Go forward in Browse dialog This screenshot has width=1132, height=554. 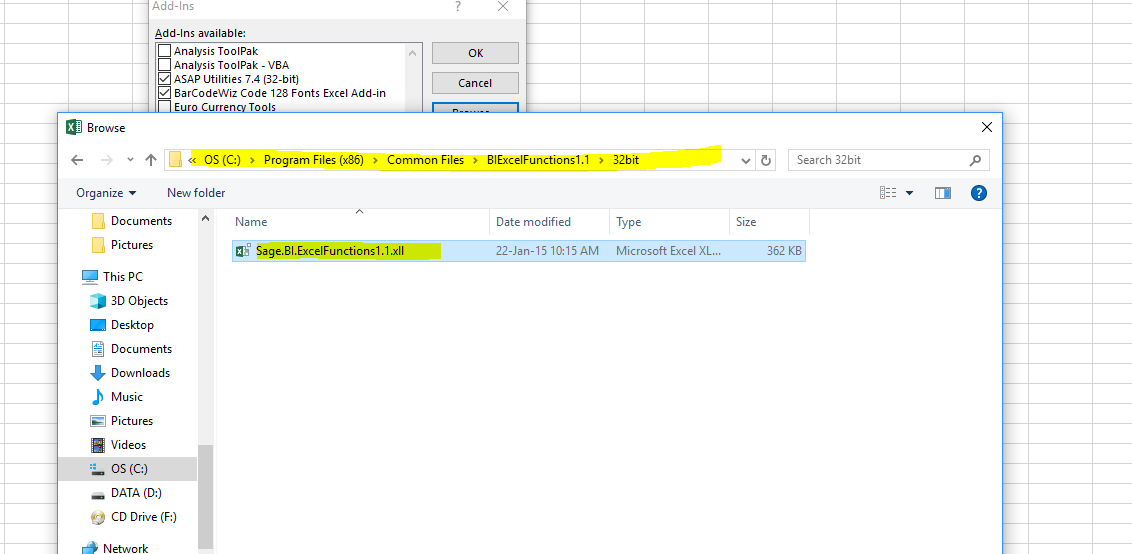click(106, 160)
